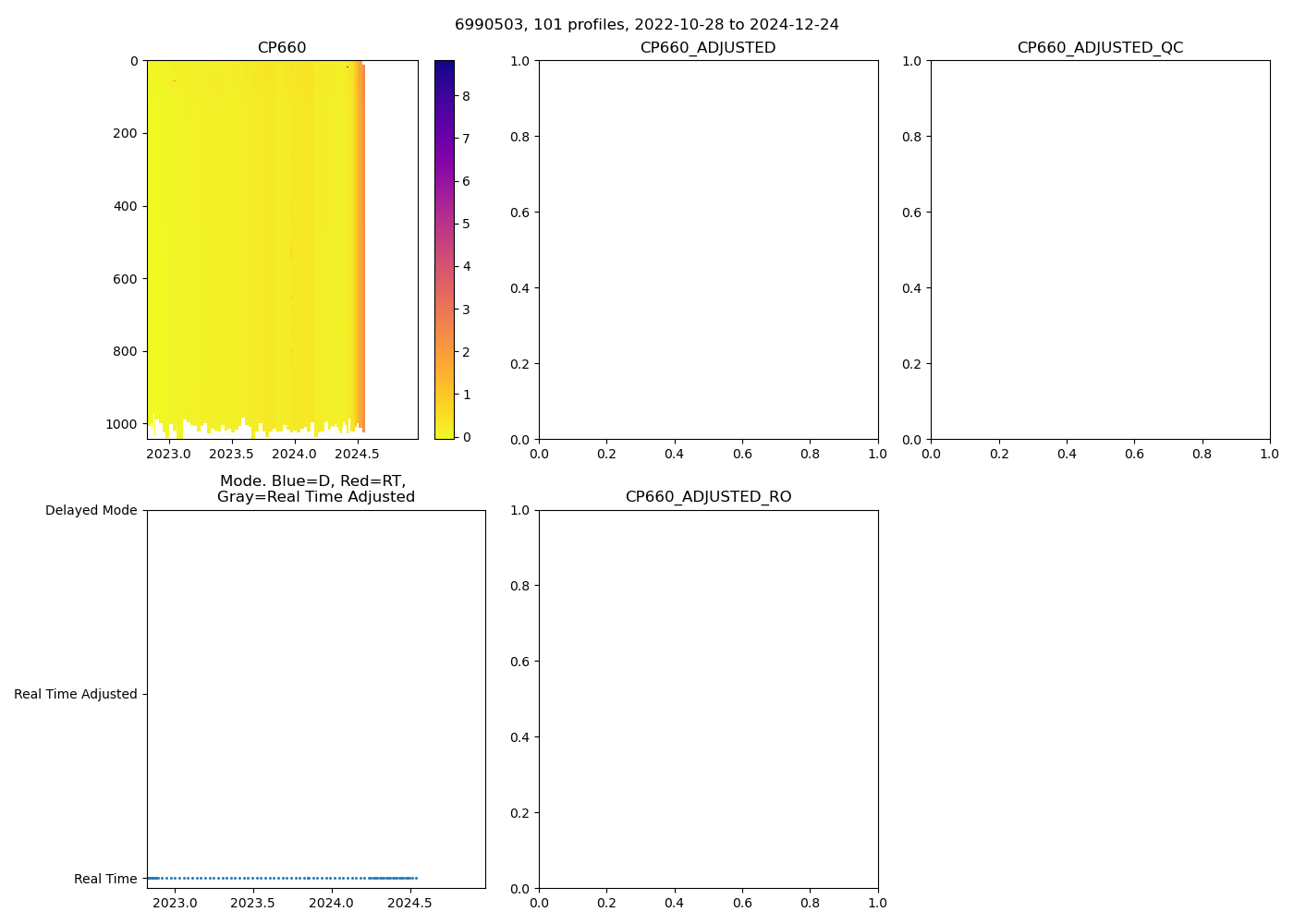Click the CP660_ADJUSTED_QC plot title
This screenshot has height=924, width=1294.
pyautogui.click(x=1100, y=48)
